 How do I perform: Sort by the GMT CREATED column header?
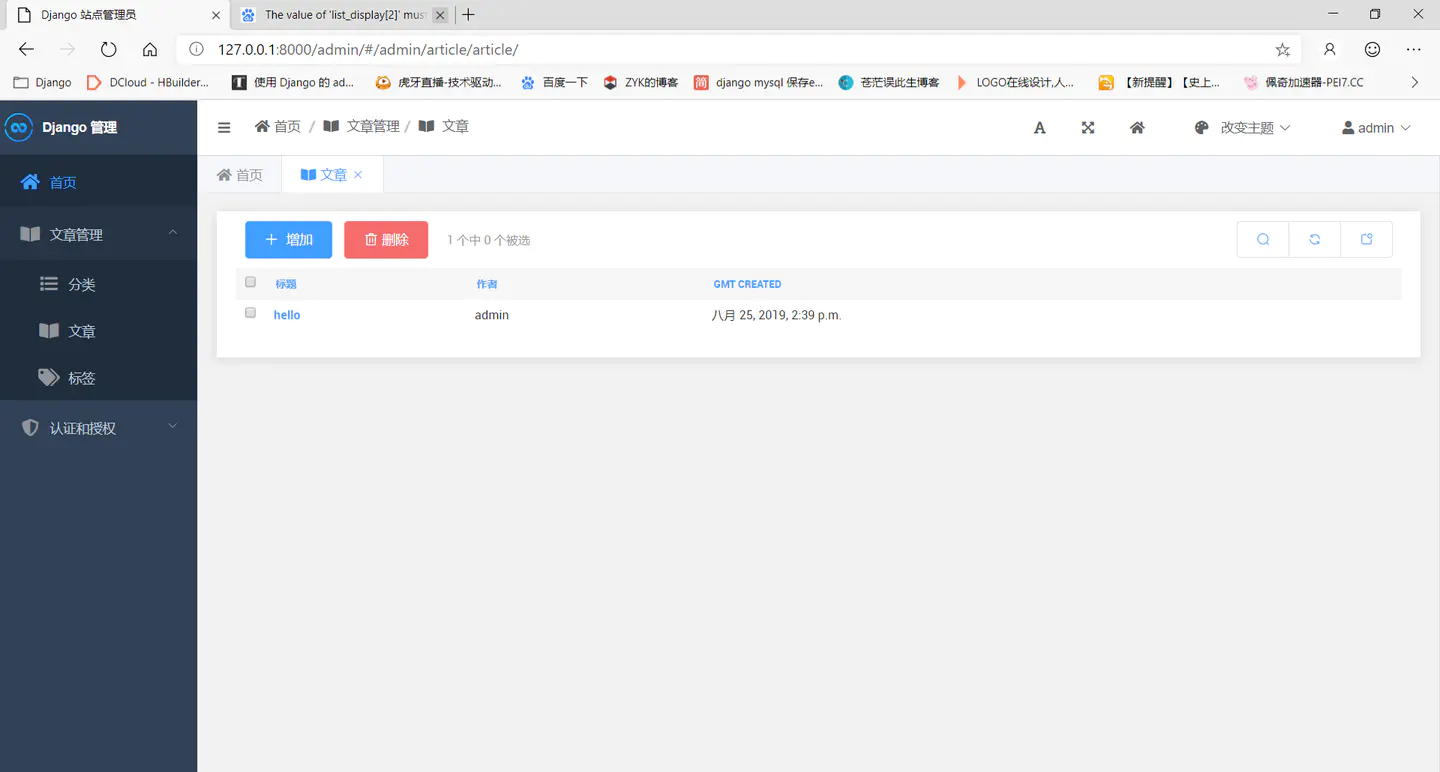[x=747, y=284]
